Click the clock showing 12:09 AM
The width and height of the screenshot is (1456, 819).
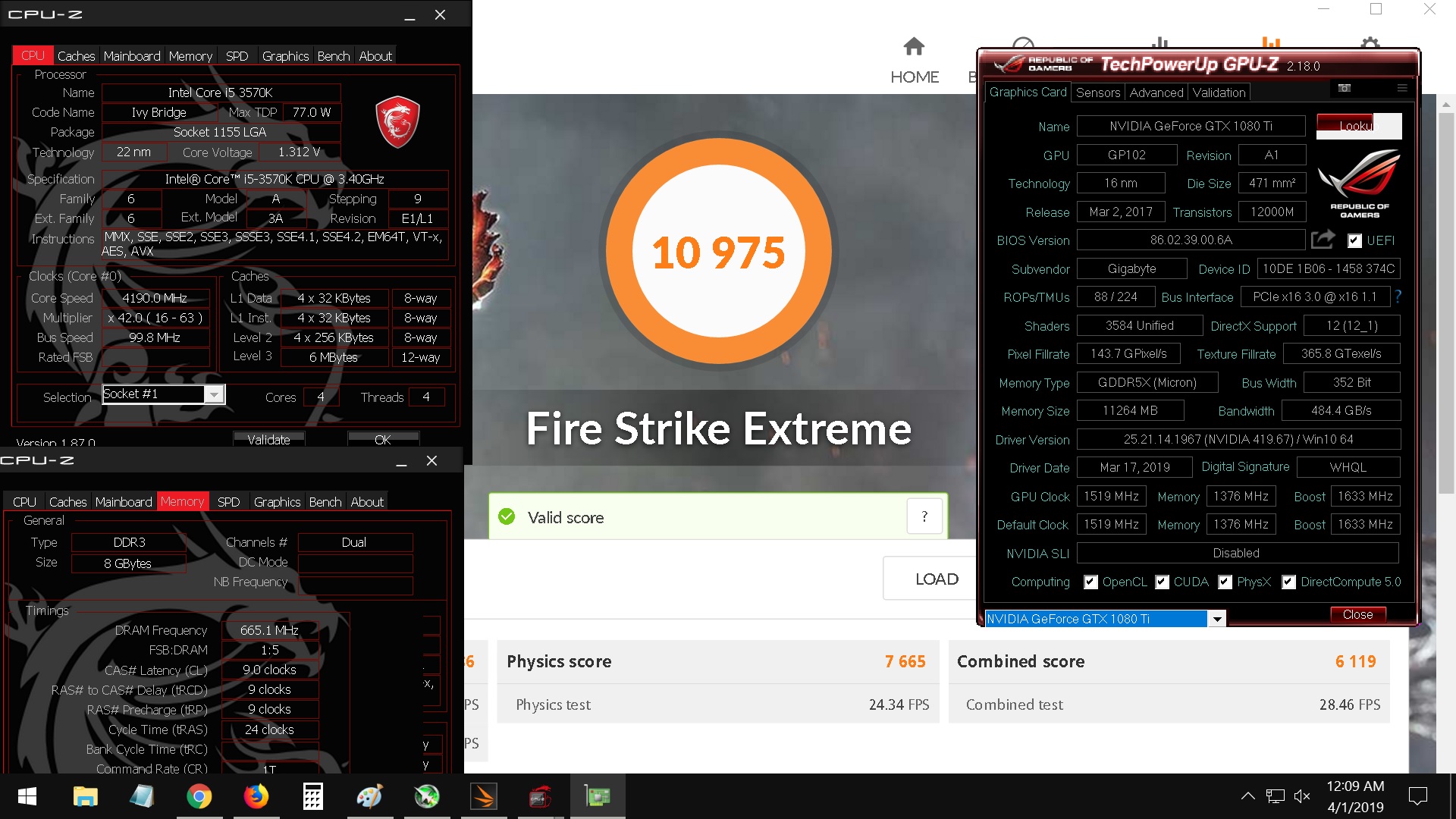[1355, 786]
